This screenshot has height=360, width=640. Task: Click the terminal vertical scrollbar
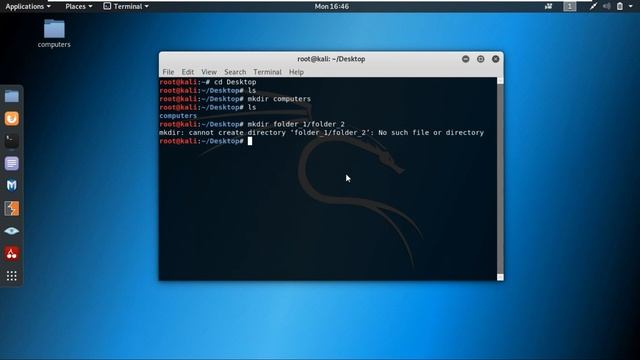500,179
